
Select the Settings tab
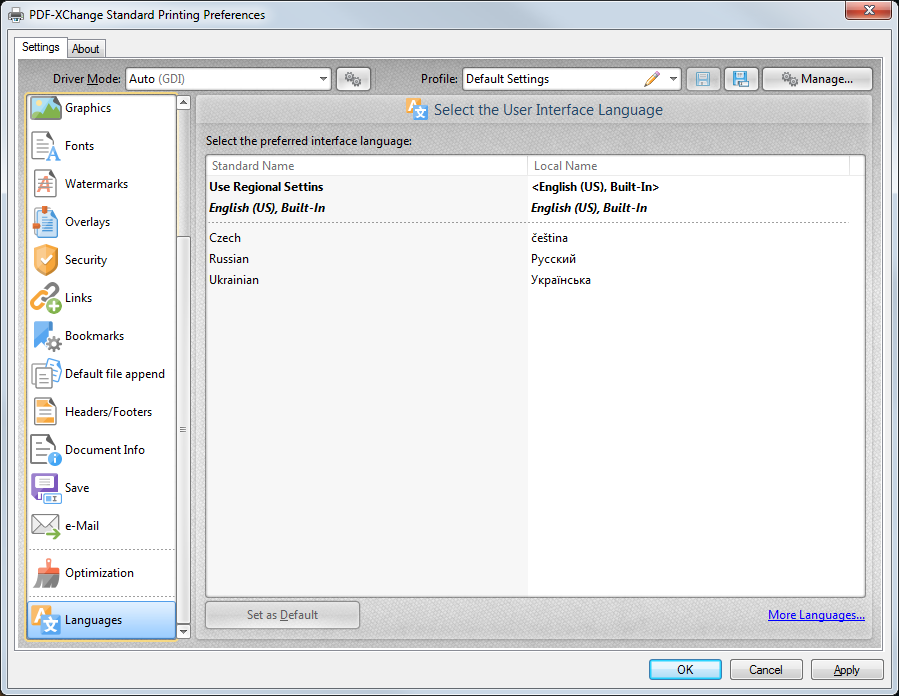[x=41, y=47]
